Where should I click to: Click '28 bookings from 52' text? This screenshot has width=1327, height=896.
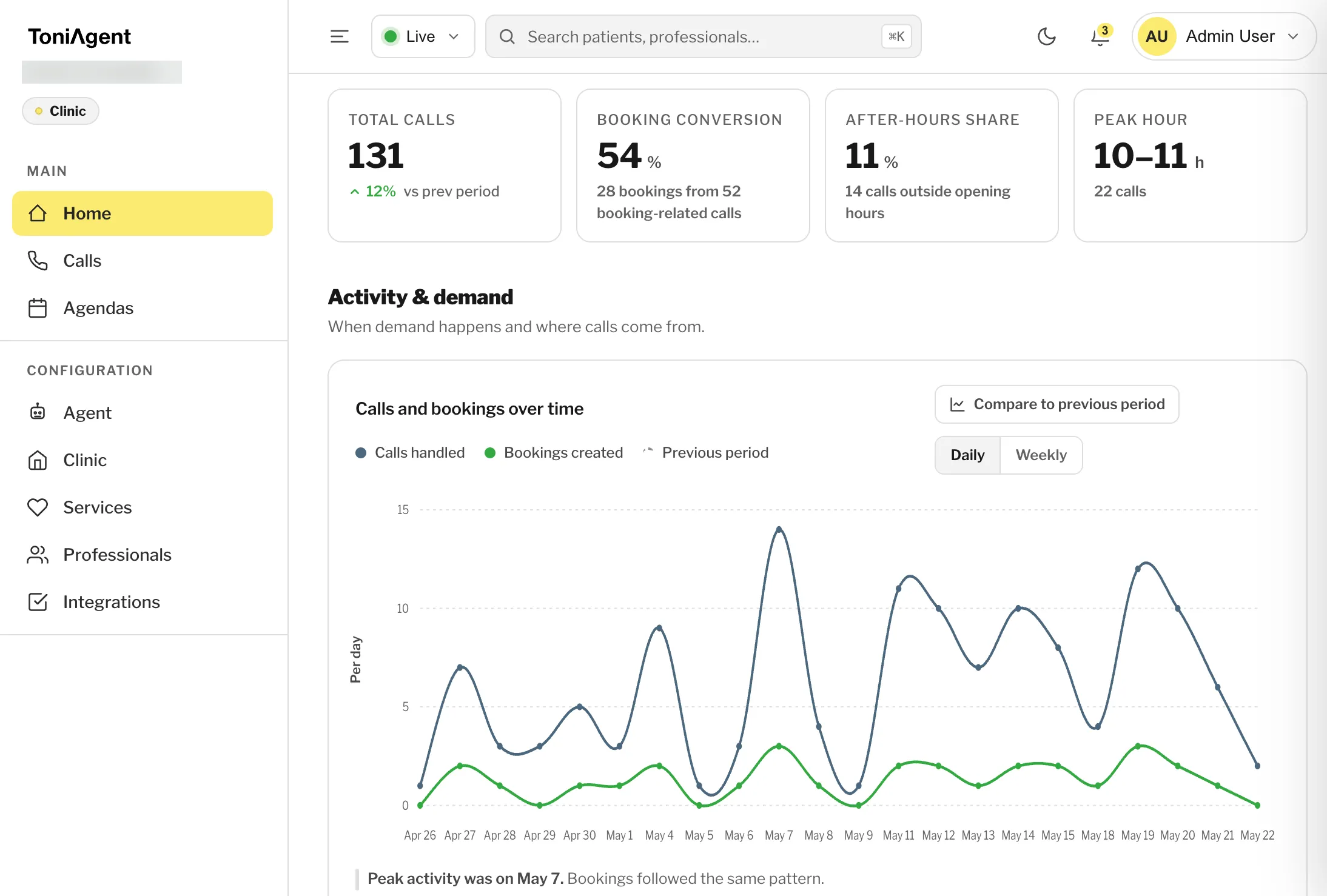coord(669,192)
